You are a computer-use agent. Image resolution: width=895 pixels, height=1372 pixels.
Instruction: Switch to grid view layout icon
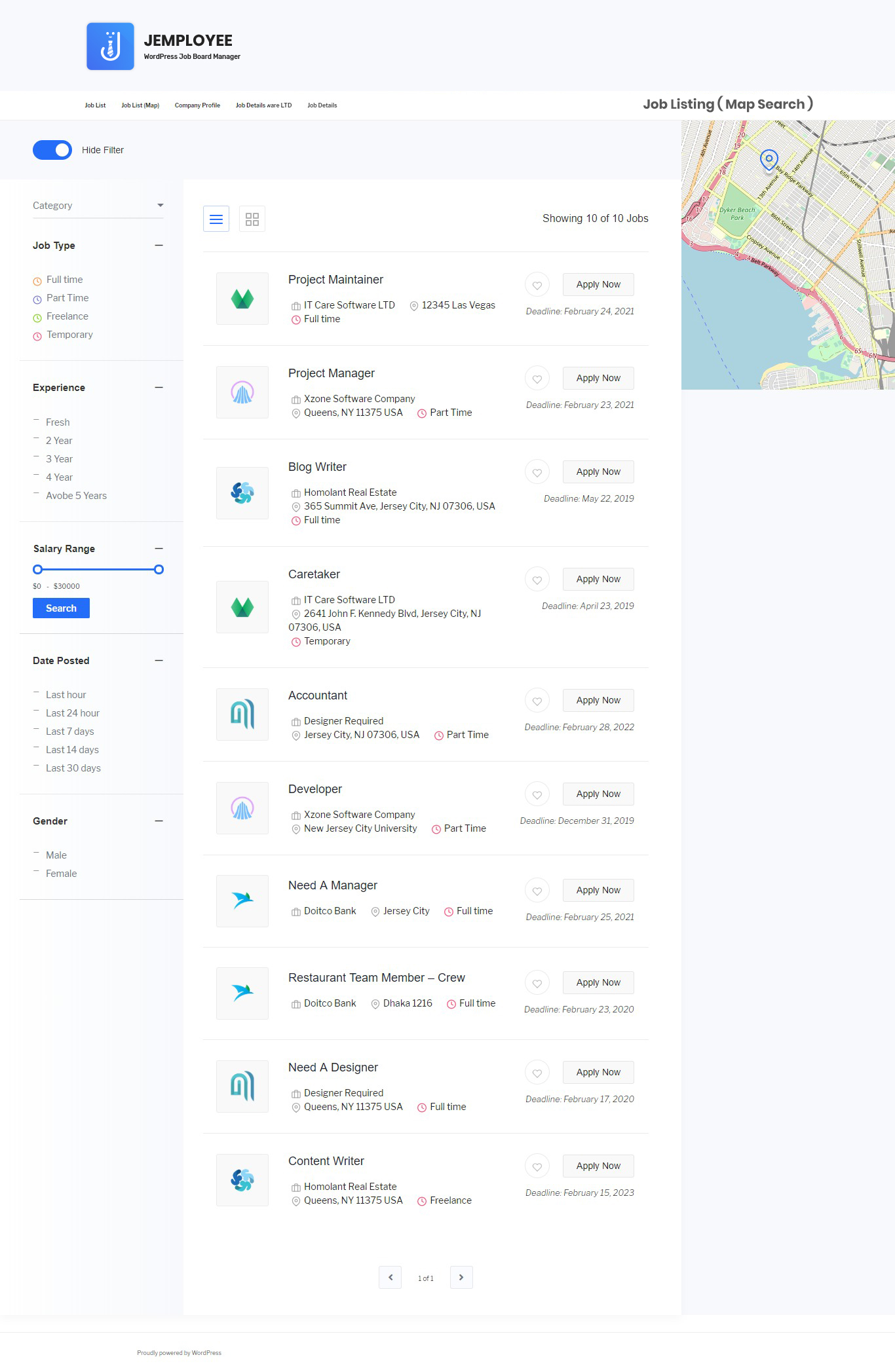coord(252,219)
